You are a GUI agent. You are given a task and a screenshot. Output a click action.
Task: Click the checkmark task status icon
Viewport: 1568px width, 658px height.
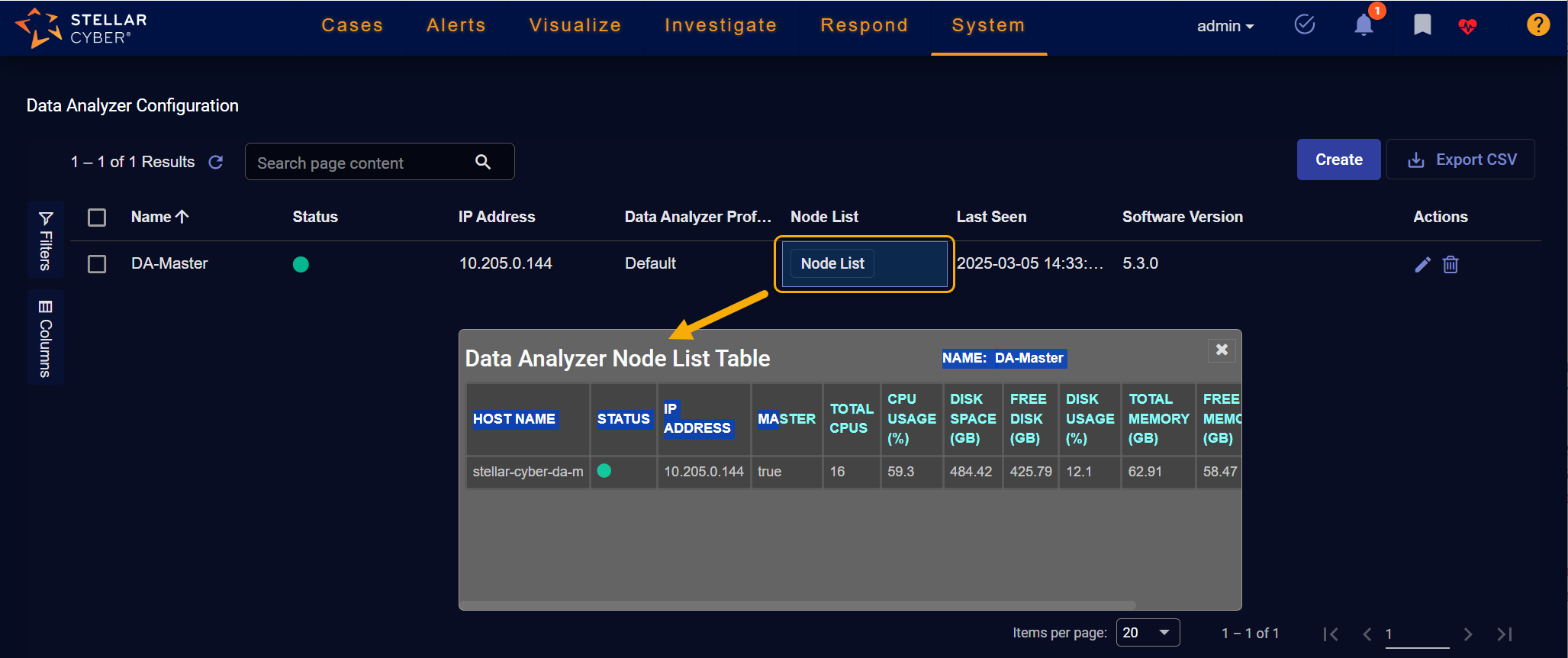tap(1305, 25)
